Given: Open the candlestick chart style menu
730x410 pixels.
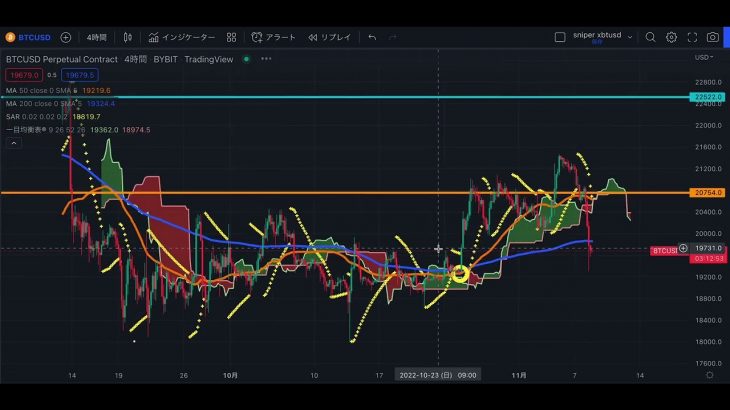Looking at the screenshot, I should pos(128,37).
